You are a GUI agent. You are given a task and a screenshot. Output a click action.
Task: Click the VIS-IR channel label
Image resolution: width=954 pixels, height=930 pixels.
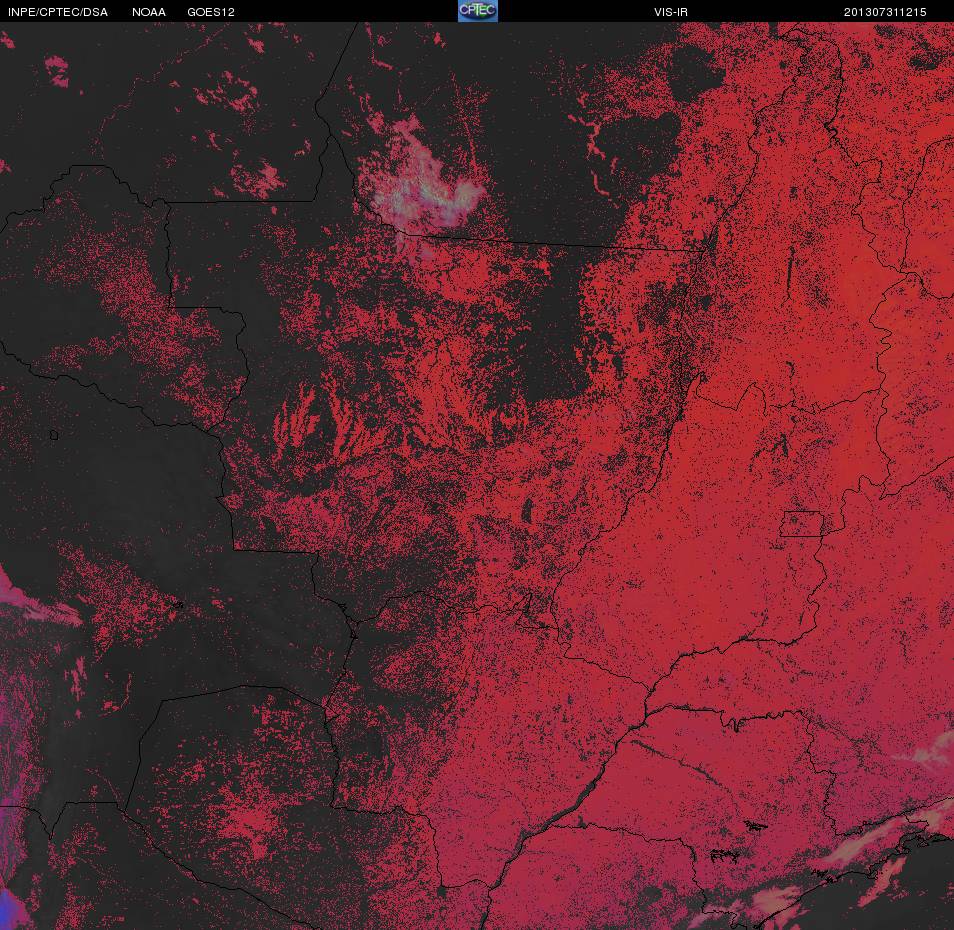670,12
